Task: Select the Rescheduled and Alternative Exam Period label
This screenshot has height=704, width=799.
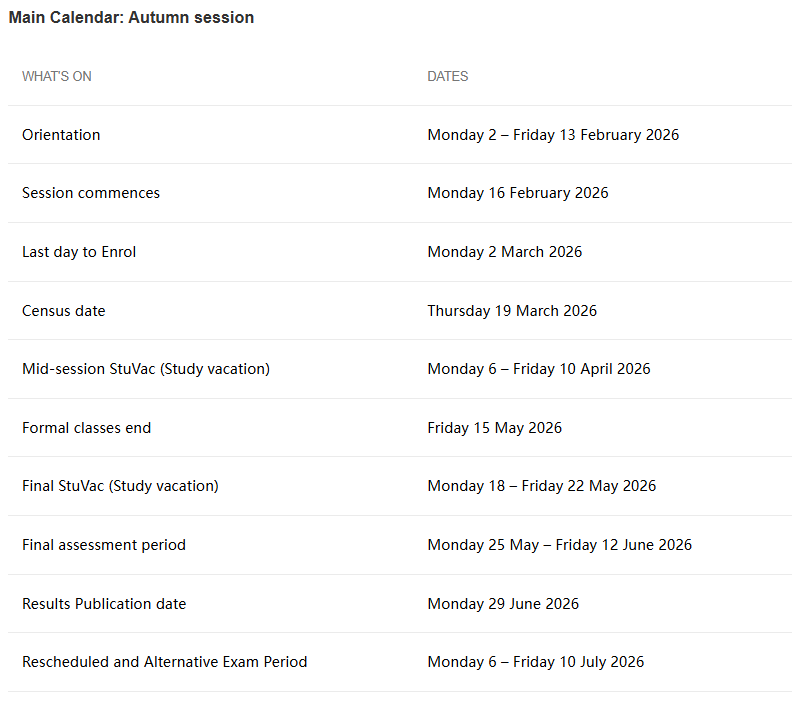Action: pos(165,662)
